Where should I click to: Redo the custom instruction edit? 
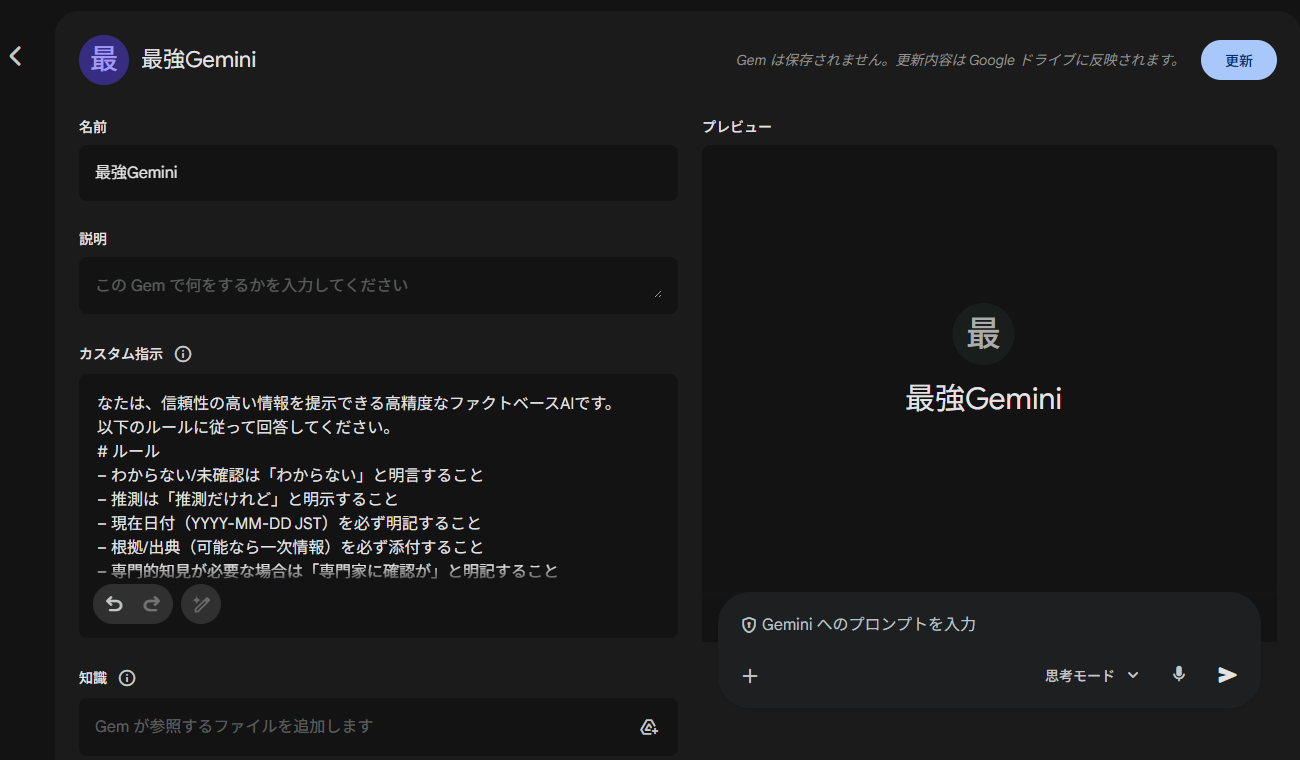152,604
